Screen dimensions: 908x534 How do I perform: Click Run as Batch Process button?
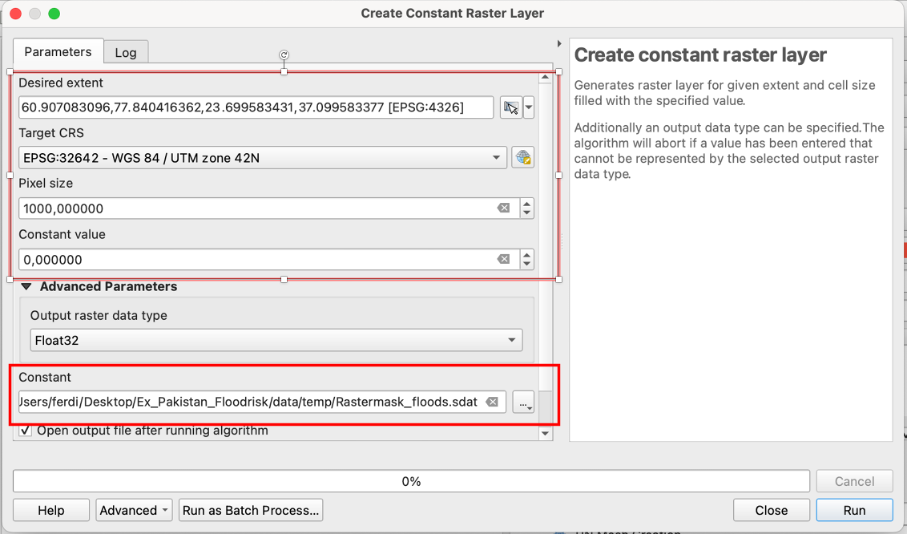251,510
